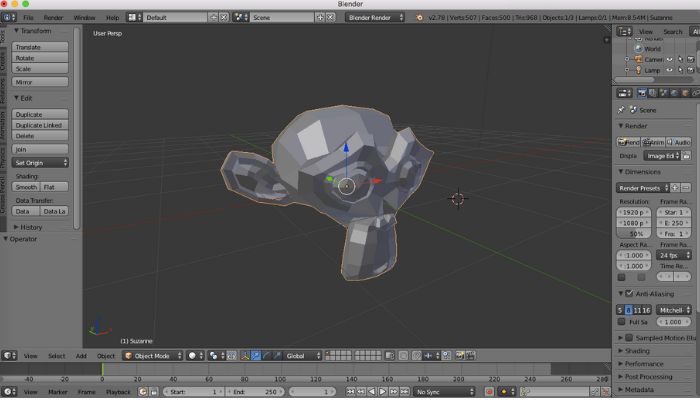Viewport: 700px width, 400px height.
Task: Open the No Sync dropdown
Action: pos(444,392)
